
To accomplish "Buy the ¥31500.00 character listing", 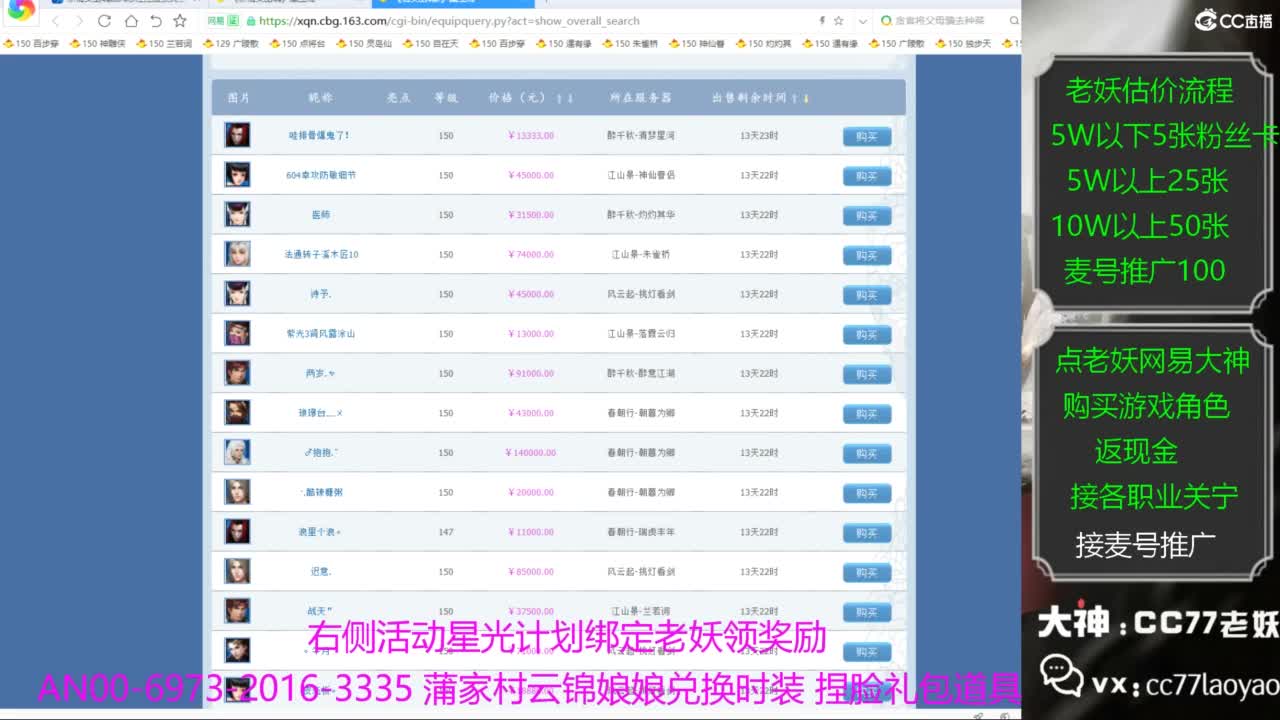I will tap(867, 216).
